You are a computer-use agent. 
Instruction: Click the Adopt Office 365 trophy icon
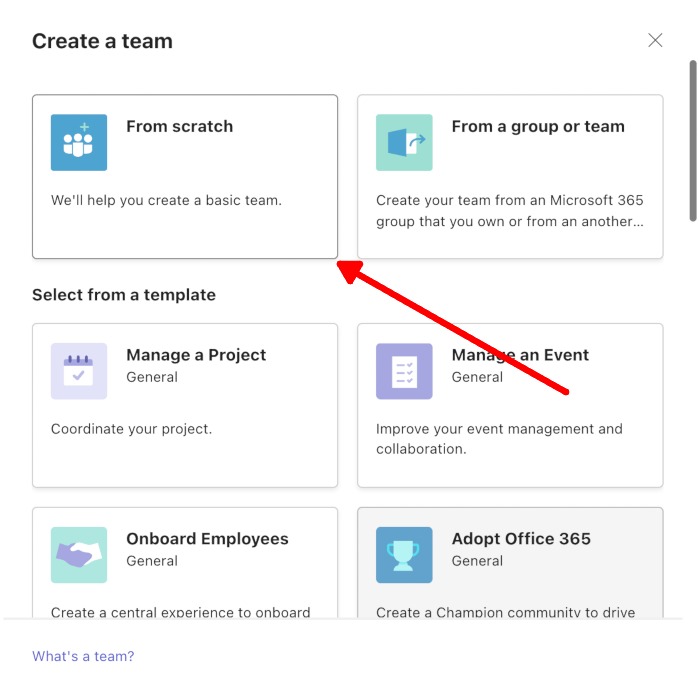[404, 555]
